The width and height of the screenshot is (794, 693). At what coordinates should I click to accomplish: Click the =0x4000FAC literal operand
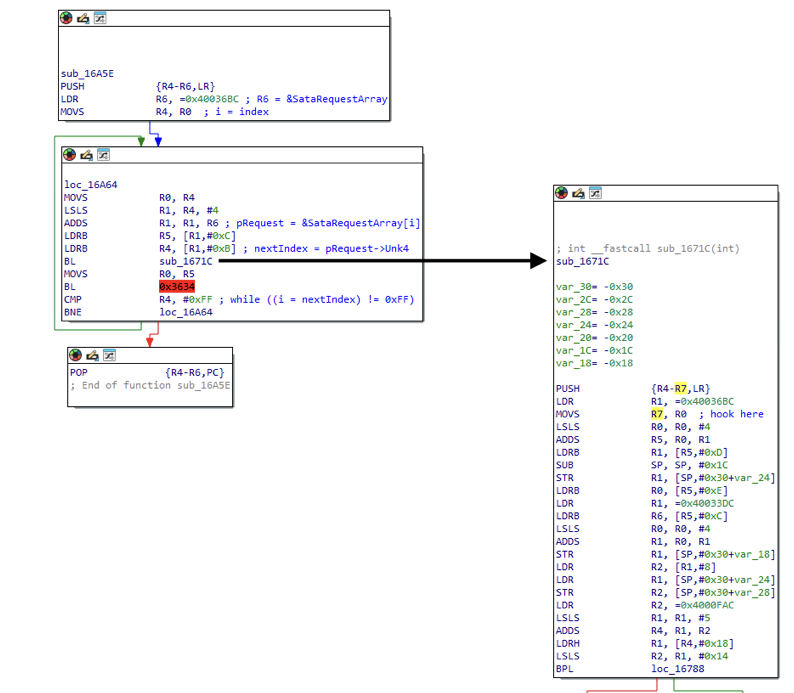pyautogui.click(x=704, y=605)
